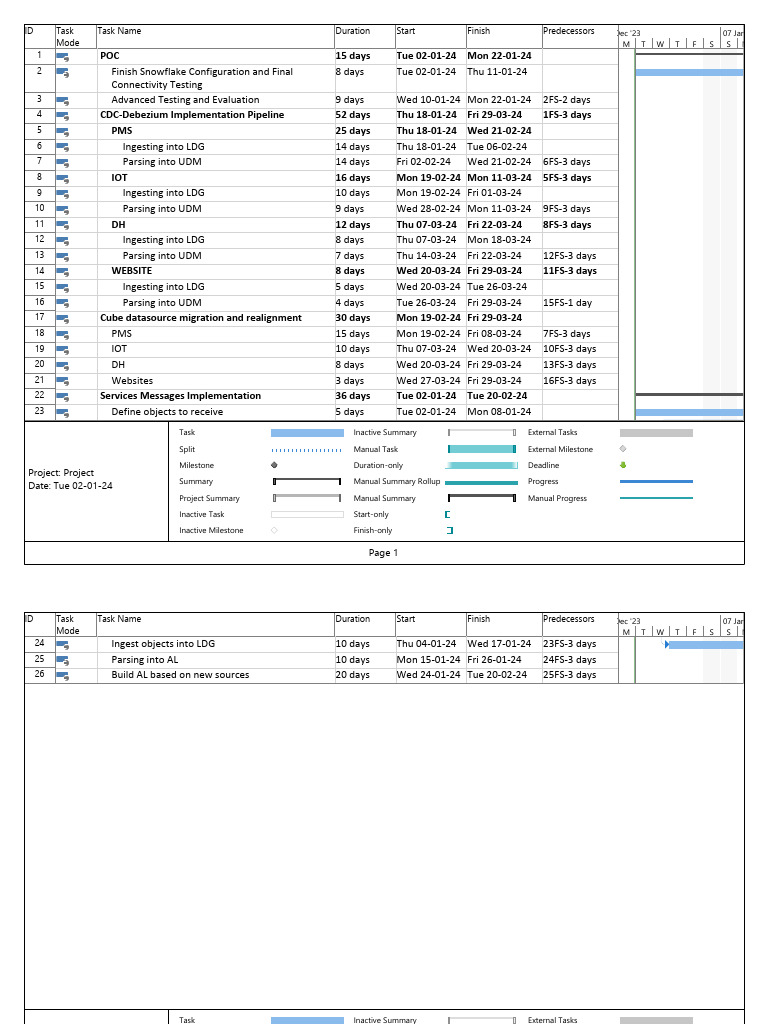This screenshot has height=1024, width=768.
Task: Click Gantt bar for Ingest objects into LDG
Action: click(705, 645)
